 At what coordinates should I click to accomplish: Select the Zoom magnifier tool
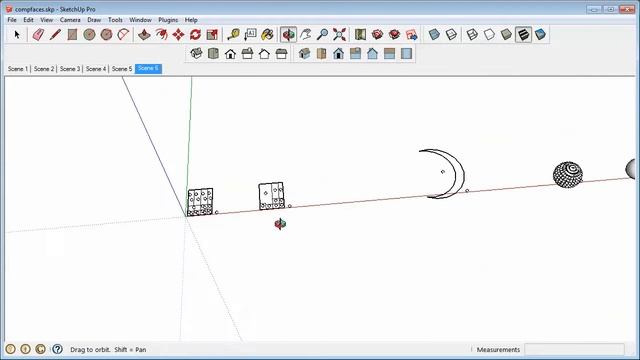(x=322, y=35)
